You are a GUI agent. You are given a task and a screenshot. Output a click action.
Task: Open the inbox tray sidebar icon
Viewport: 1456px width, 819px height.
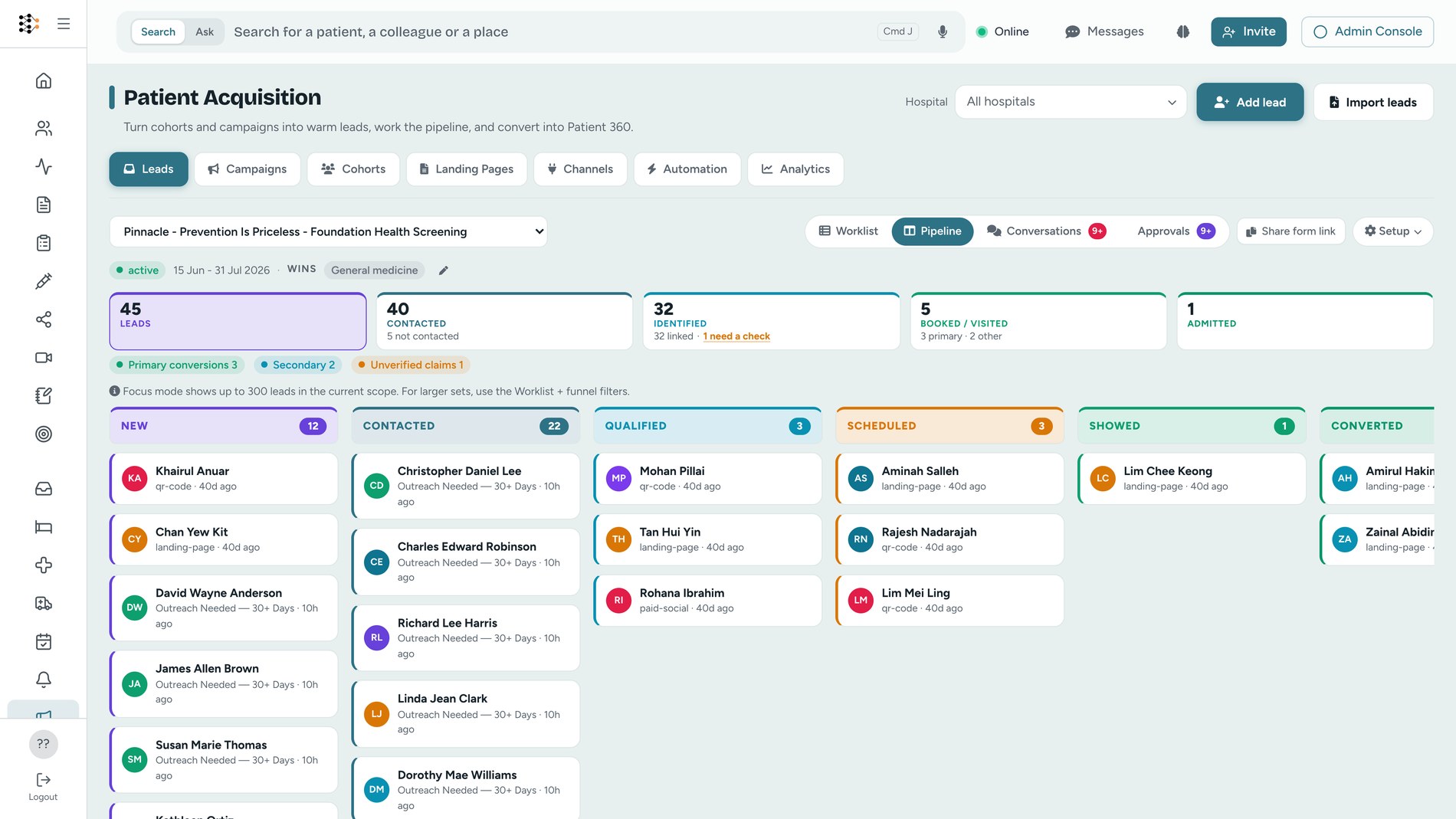[44, 489]
